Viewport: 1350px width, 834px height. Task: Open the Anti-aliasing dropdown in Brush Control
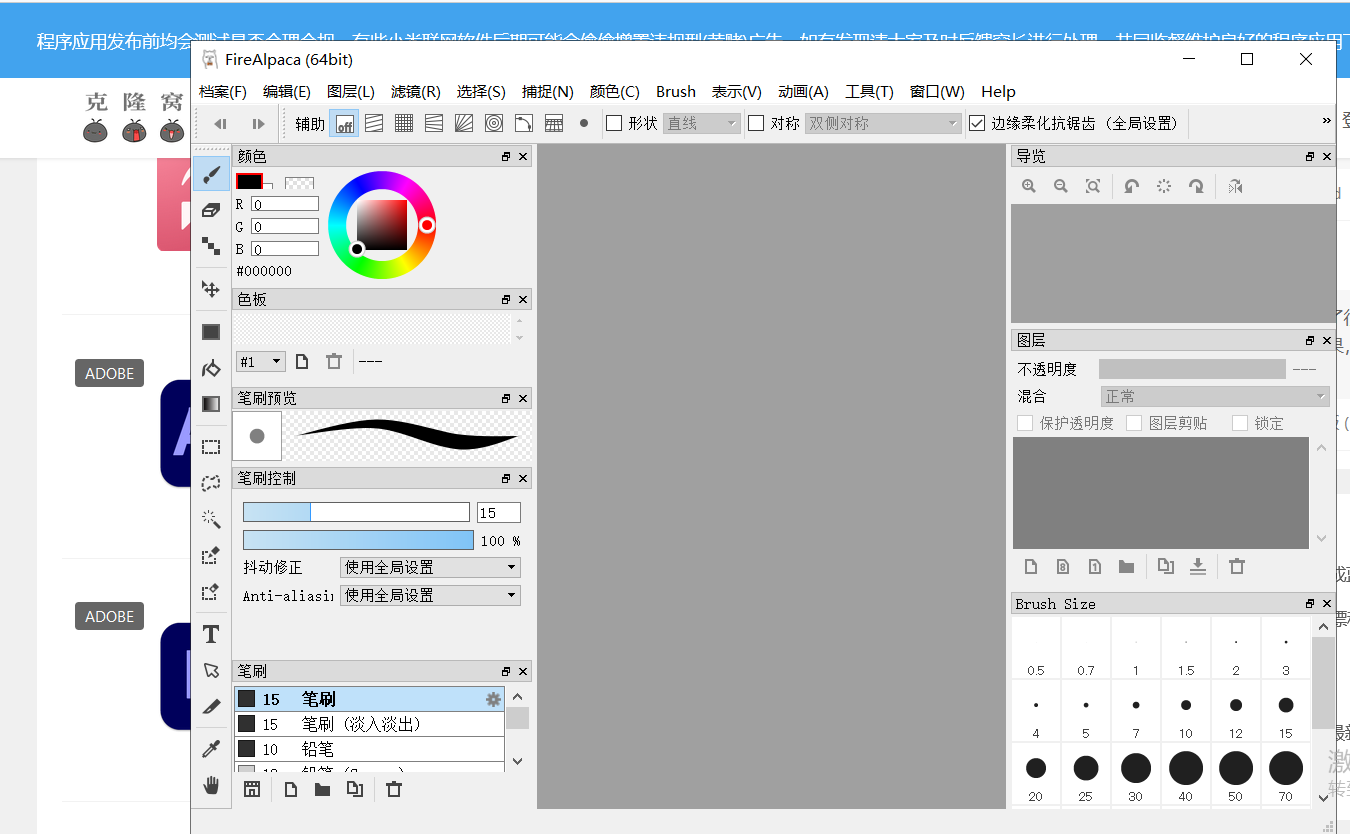430,595
